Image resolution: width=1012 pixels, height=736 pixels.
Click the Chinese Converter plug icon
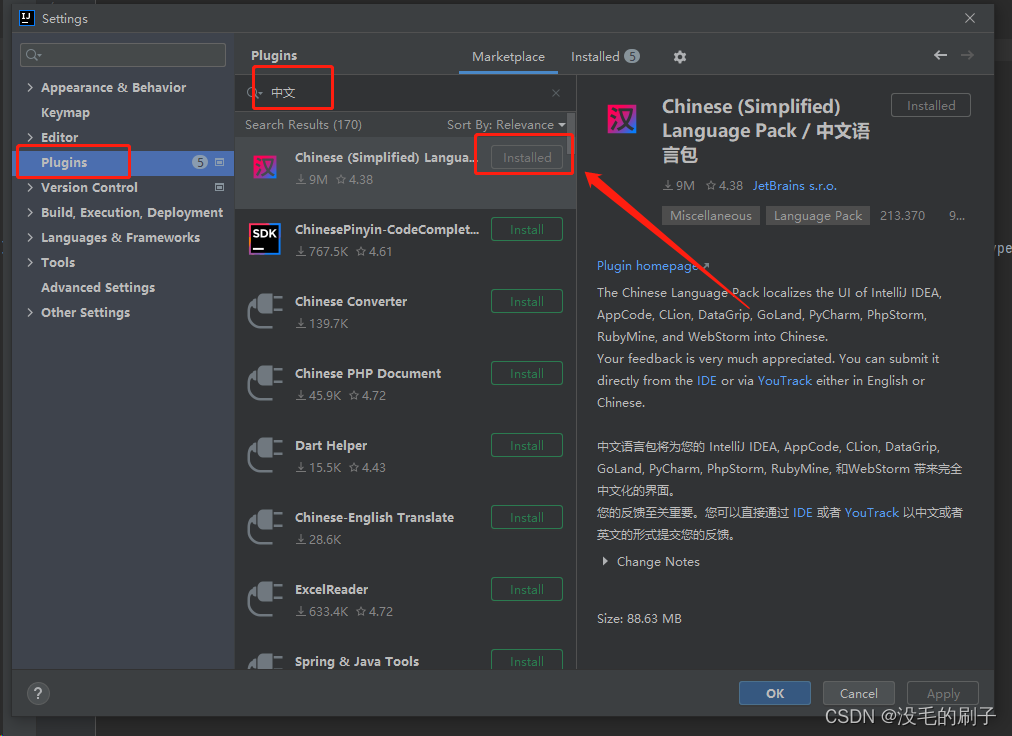265,311
